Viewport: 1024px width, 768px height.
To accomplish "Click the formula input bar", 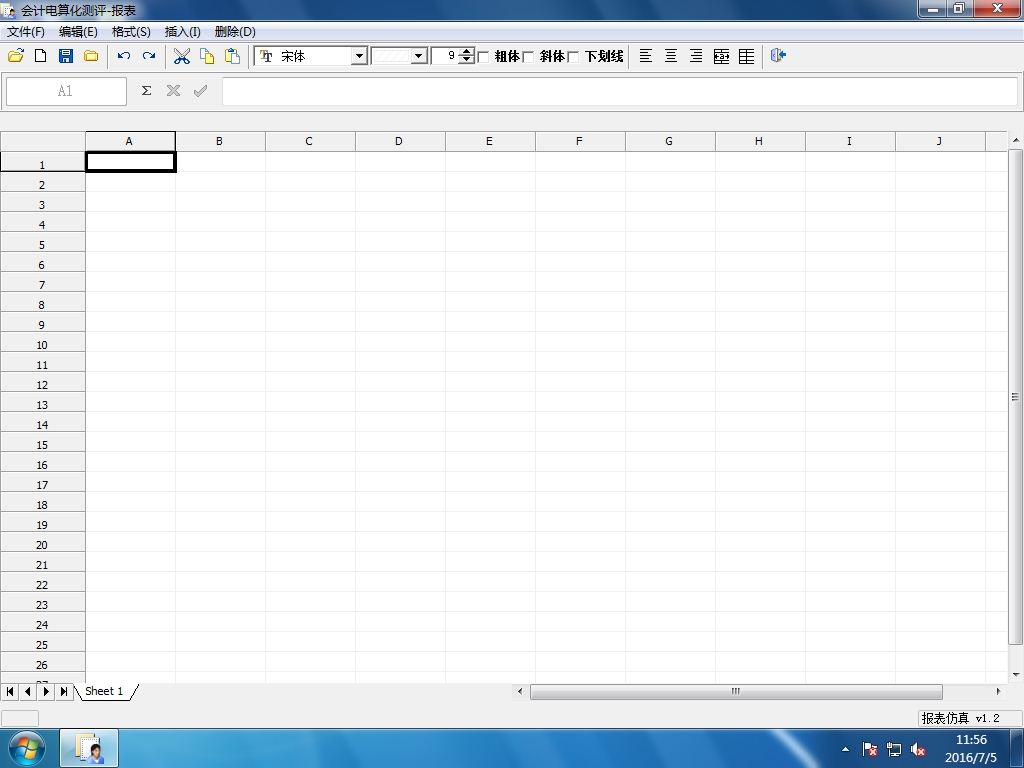I will [620, 91].
